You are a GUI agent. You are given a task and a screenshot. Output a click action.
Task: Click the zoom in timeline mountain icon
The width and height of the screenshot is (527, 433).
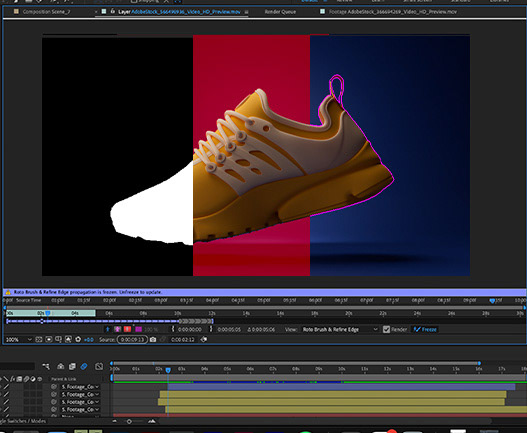click(x=152, y=421)
